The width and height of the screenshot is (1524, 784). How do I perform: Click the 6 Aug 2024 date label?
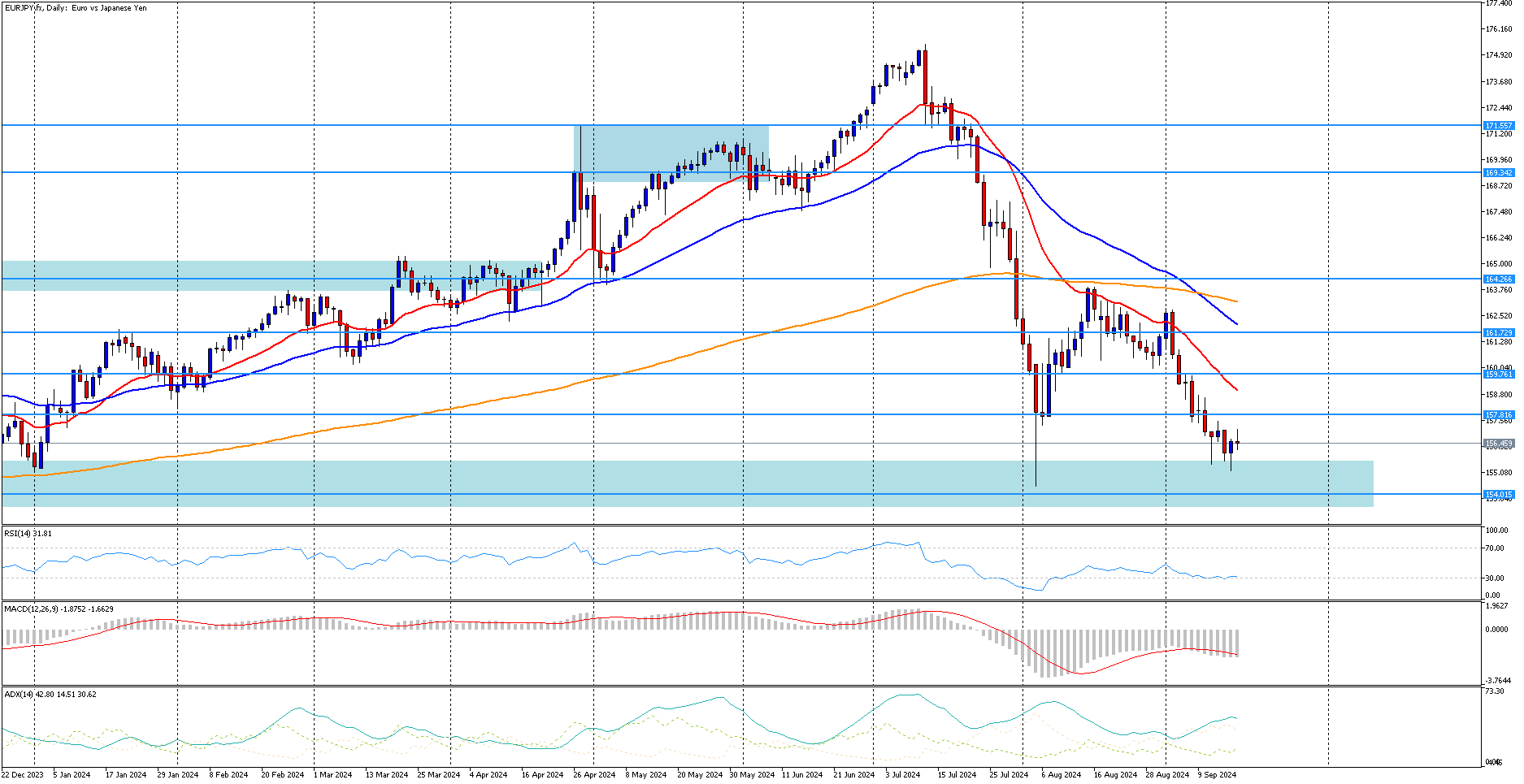click(1062, 775)
